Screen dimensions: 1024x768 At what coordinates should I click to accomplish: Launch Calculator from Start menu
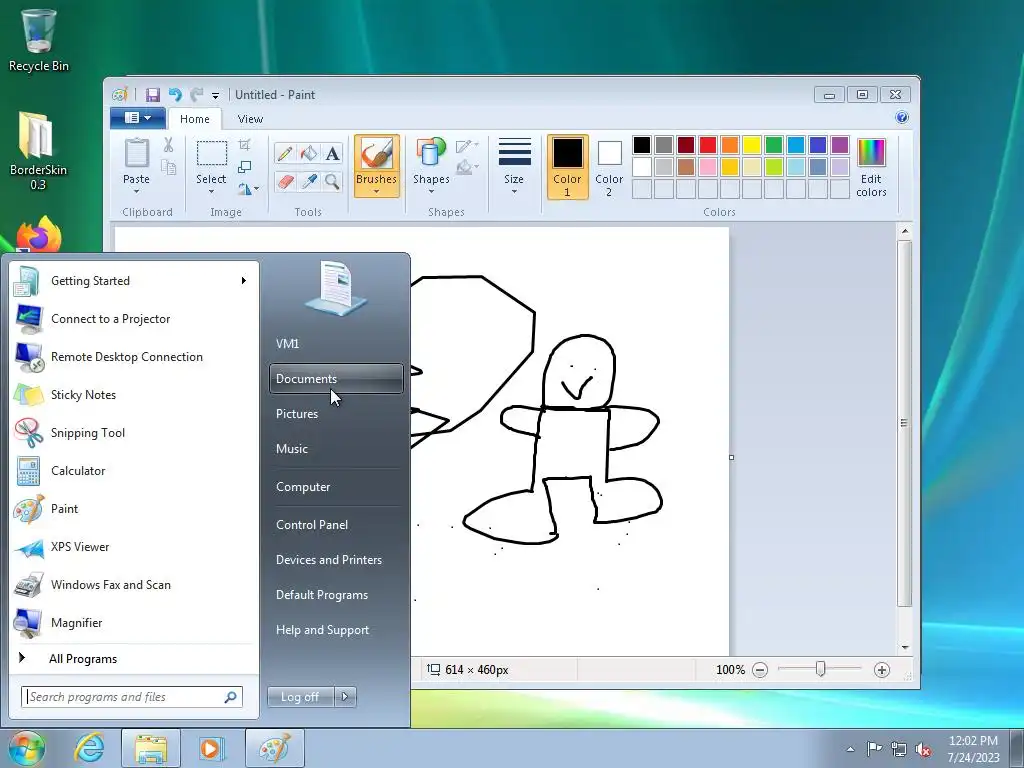[134, 471]
